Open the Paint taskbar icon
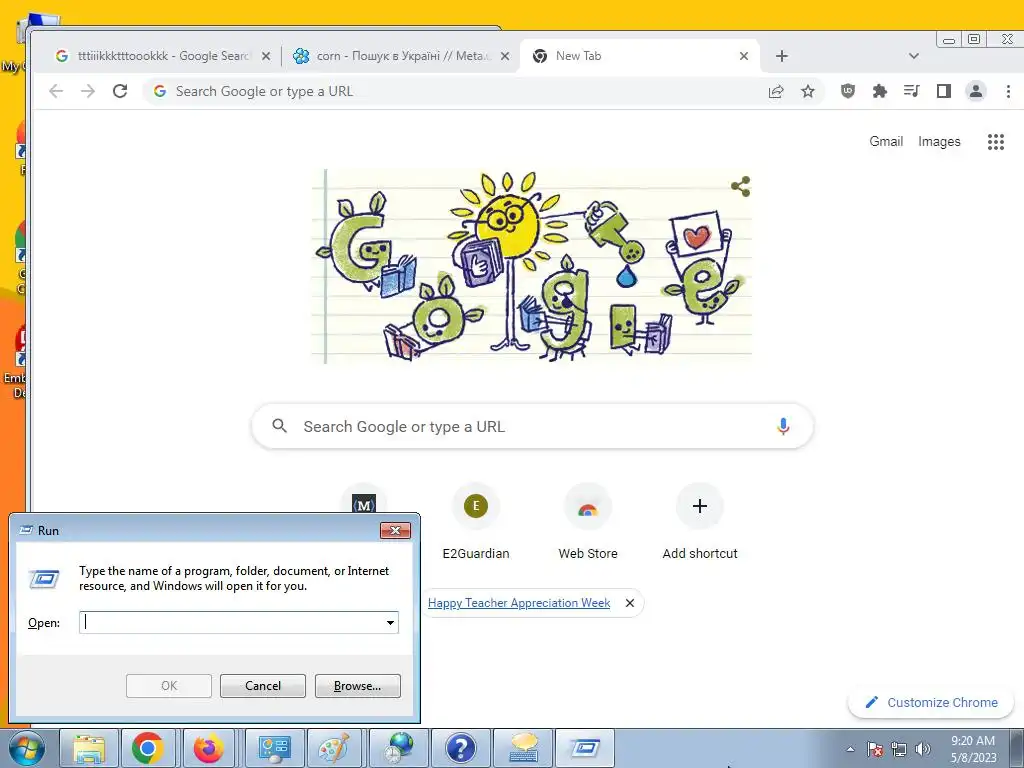Viewport: 1024px width, 768px height. coord(333,748)
